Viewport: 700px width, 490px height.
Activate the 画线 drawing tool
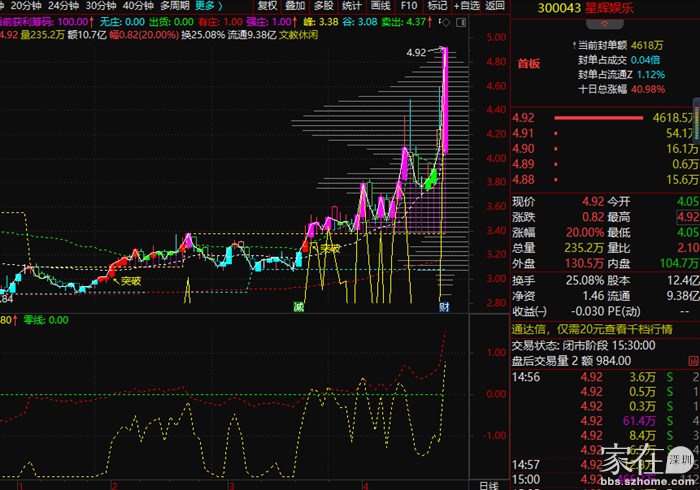point(380,5)
